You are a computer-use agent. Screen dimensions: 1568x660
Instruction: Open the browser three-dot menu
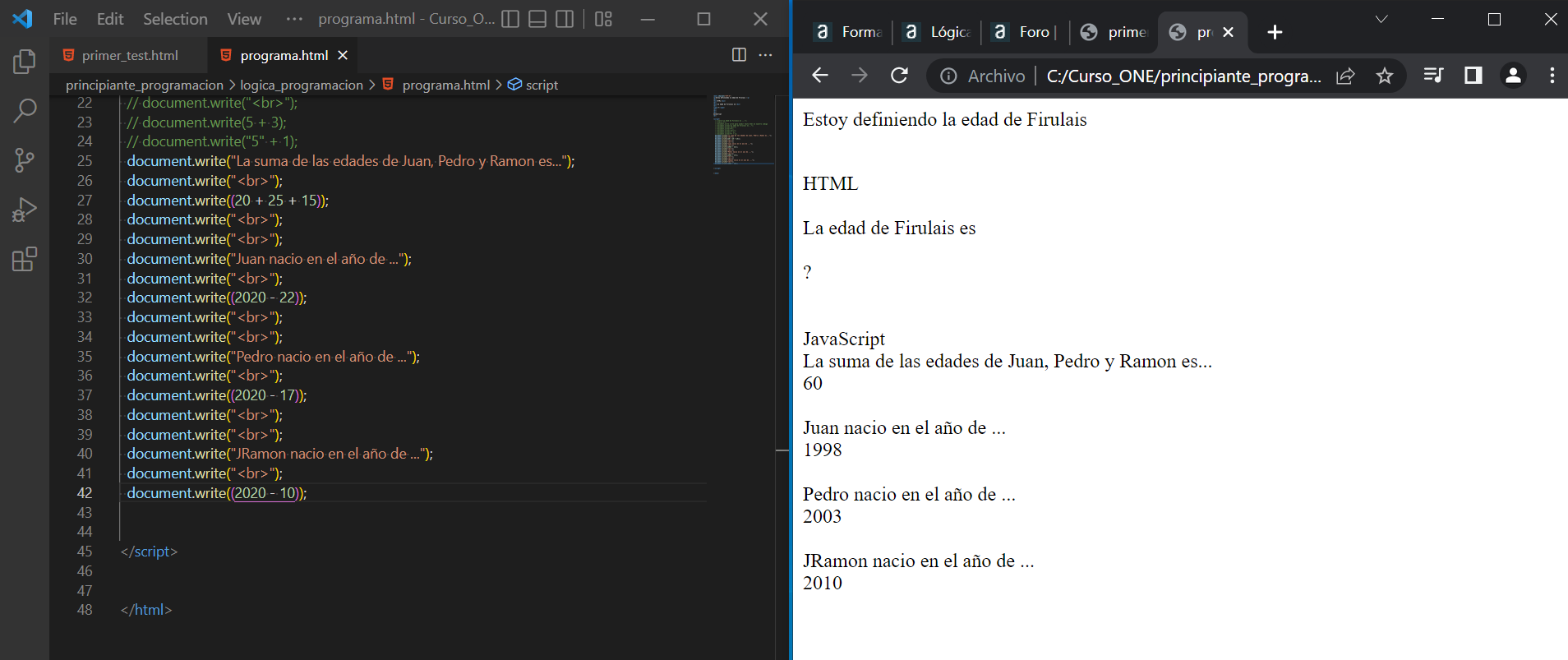[x=1552, y=76]
